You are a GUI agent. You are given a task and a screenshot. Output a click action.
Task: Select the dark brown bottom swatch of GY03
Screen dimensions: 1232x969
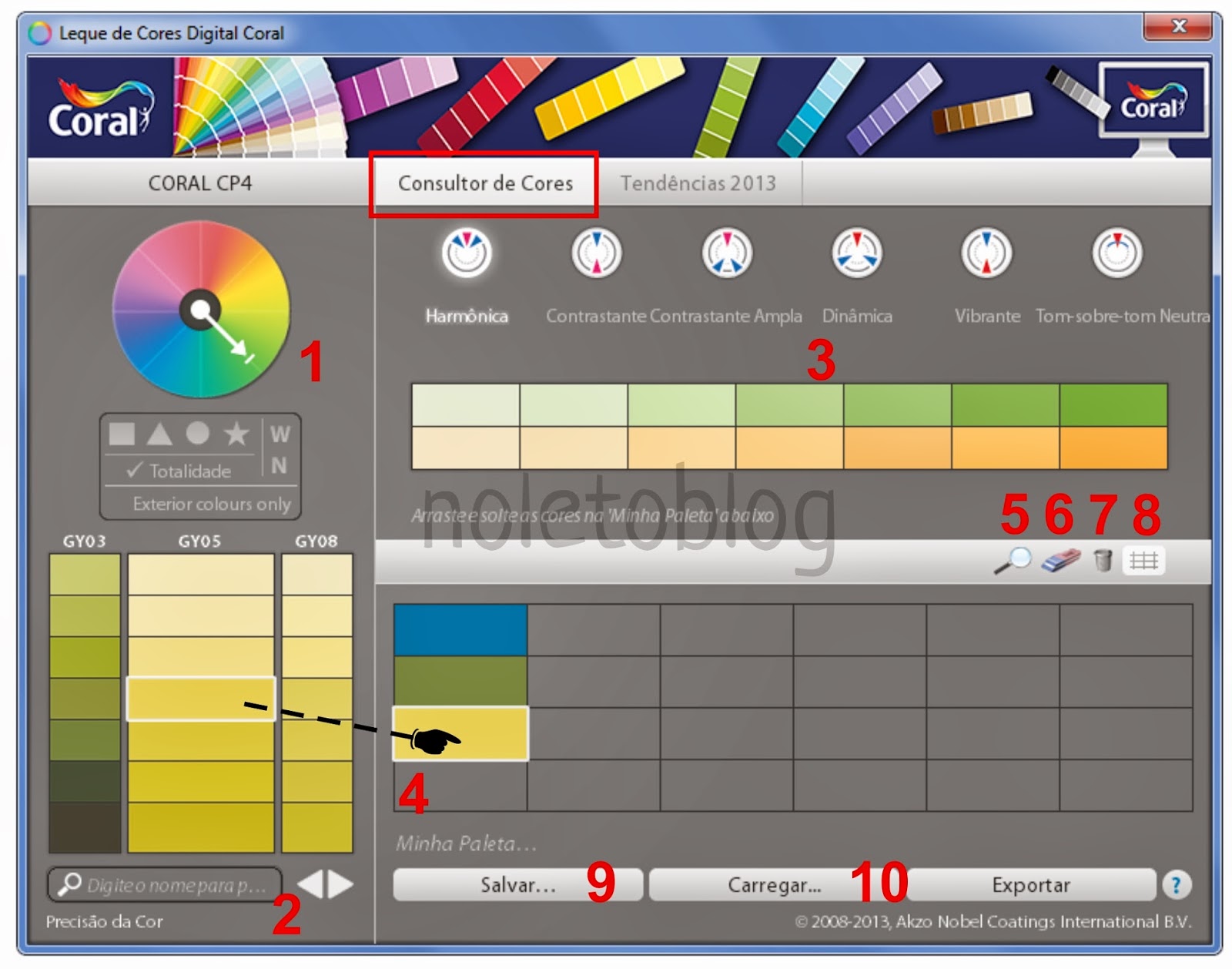point(85,827)
